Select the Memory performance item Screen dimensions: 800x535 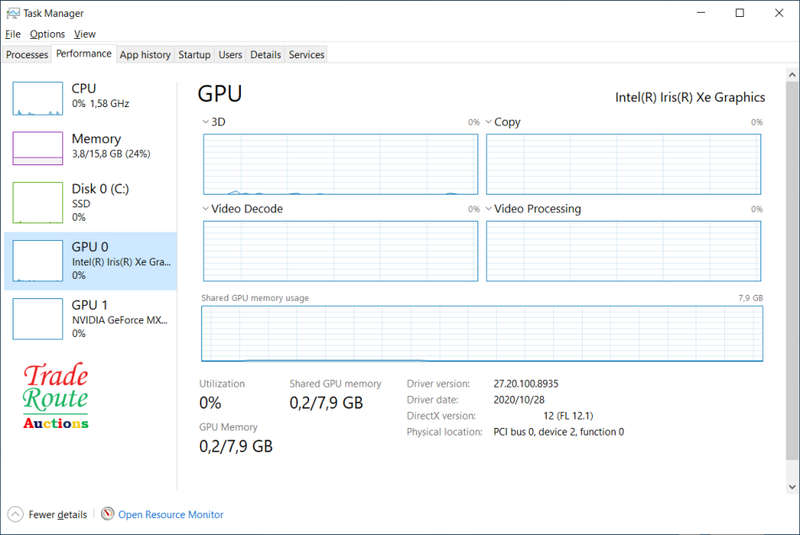[x=91, y=148]
